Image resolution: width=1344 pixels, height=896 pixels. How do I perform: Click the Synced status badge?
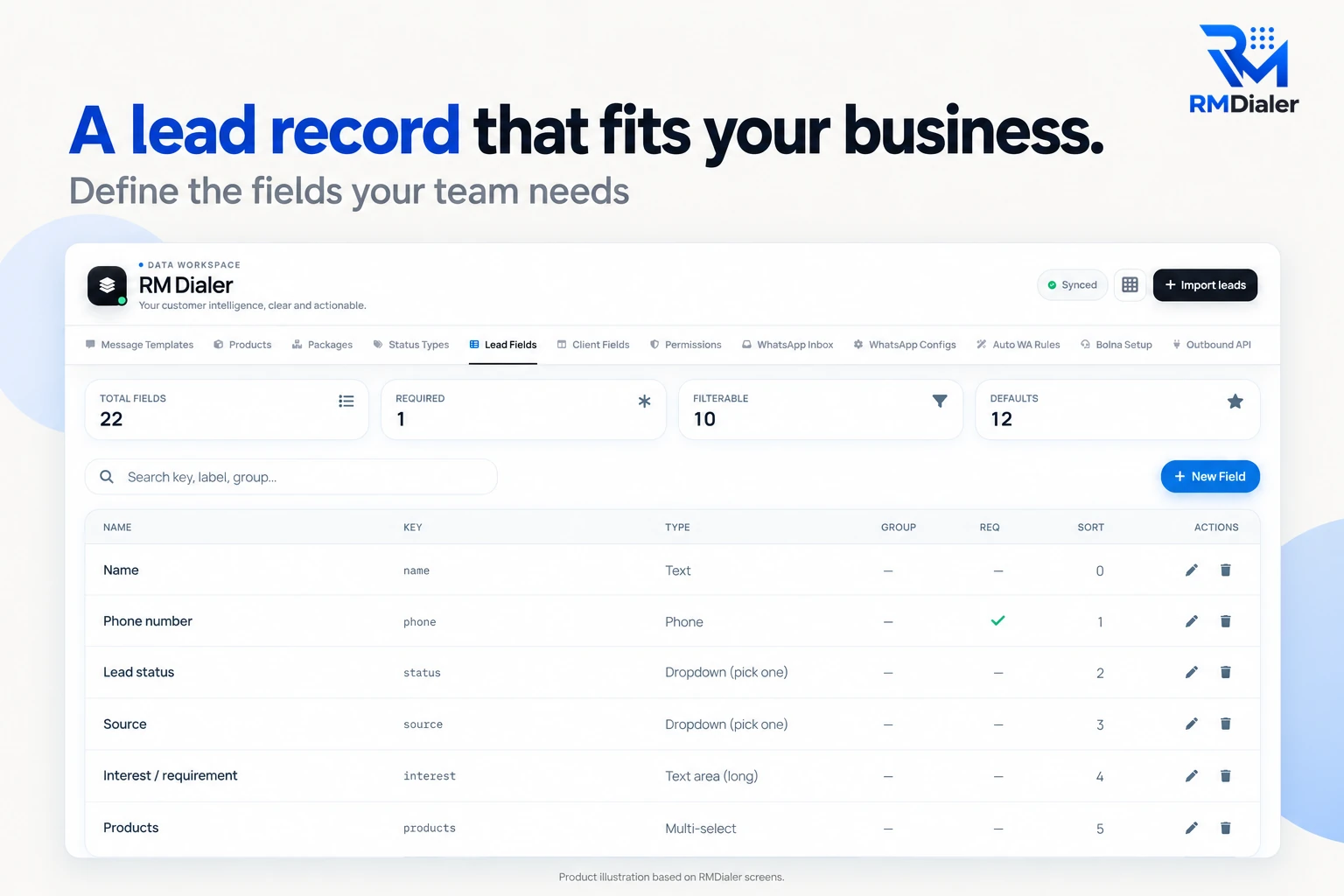1073,285
